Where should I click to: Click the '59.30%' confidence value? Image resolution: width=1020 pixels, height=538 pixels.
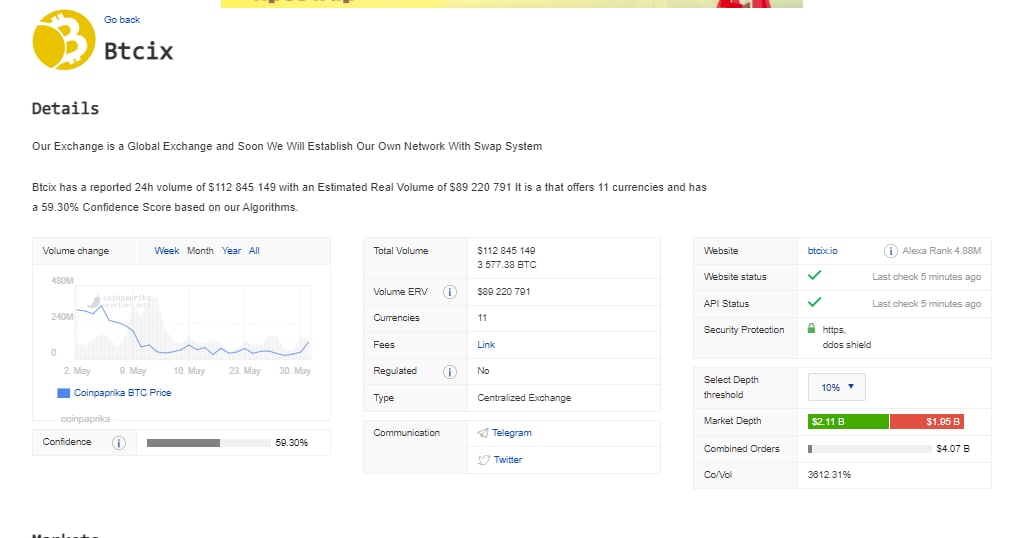(291, 443)
